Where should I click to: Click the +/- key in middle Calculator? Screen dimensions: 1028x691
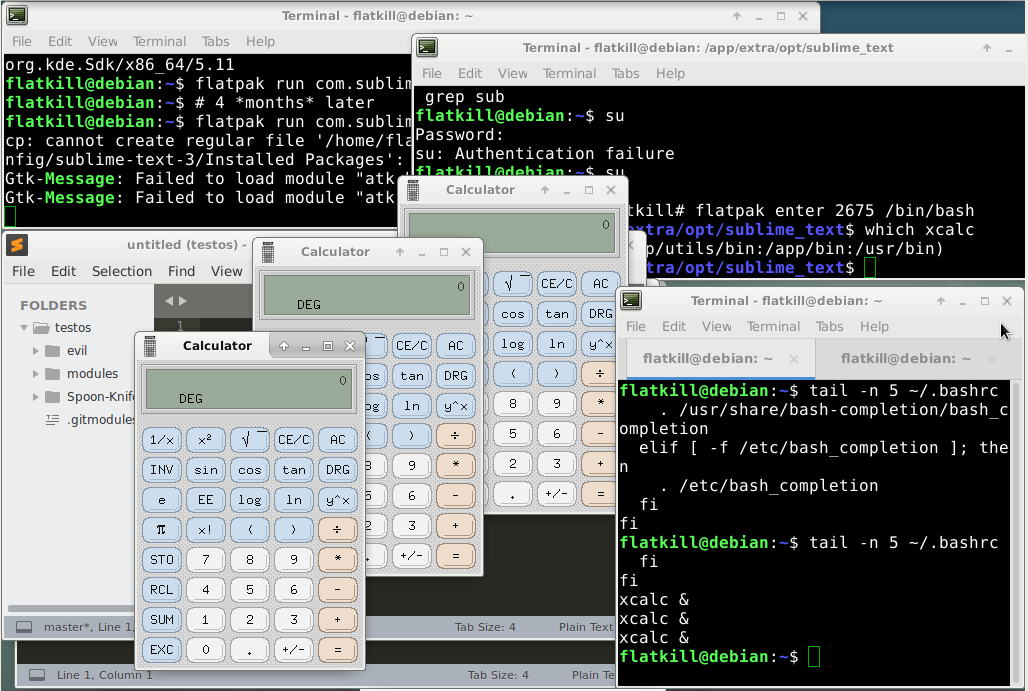point(411,556)
